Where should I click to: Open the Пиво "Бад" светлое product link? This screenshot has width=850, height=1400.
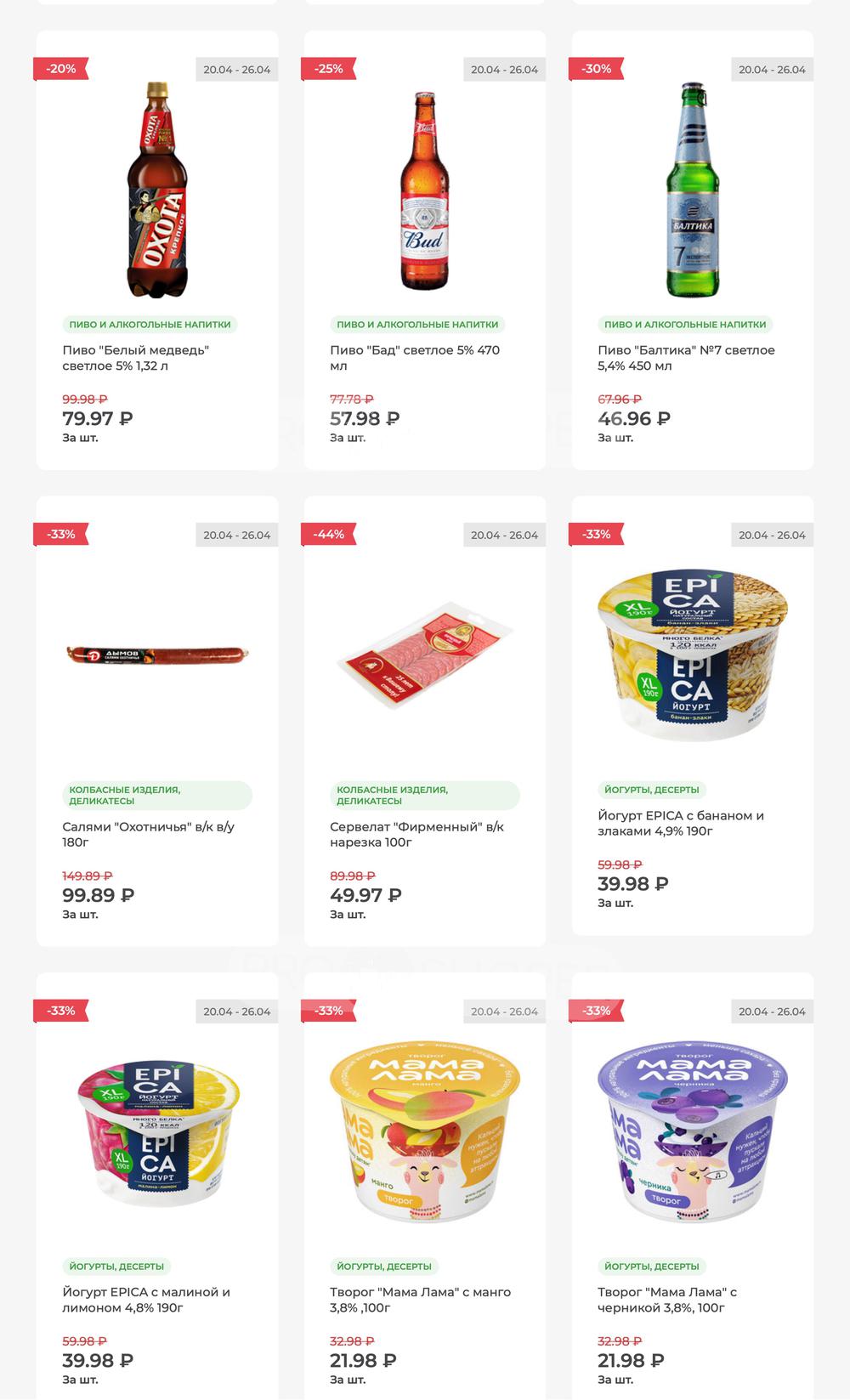pyautogui.click(x=415, y=358)
